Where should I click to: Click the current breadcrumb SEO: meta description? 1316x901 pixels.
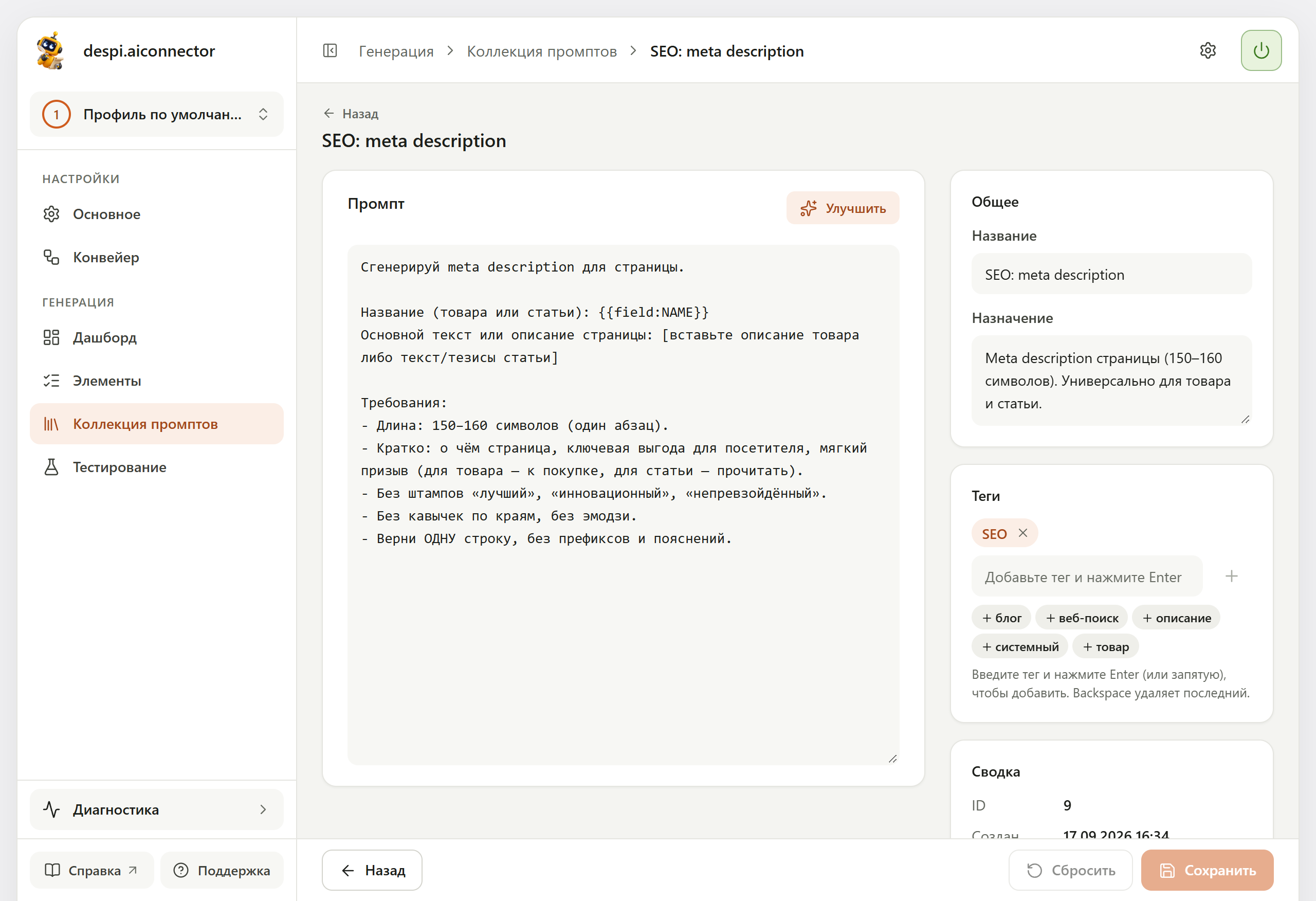(x=726, y=51)
